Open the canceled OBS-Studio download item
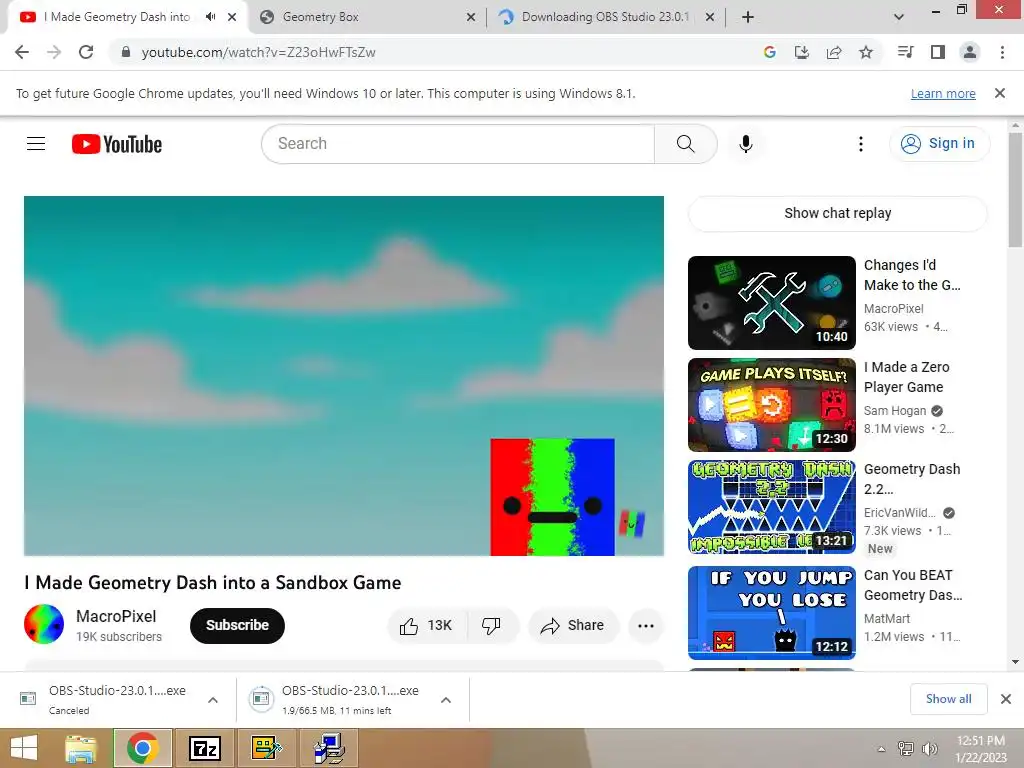Viewport: 1024px width, 768px height. coord(117,699)
